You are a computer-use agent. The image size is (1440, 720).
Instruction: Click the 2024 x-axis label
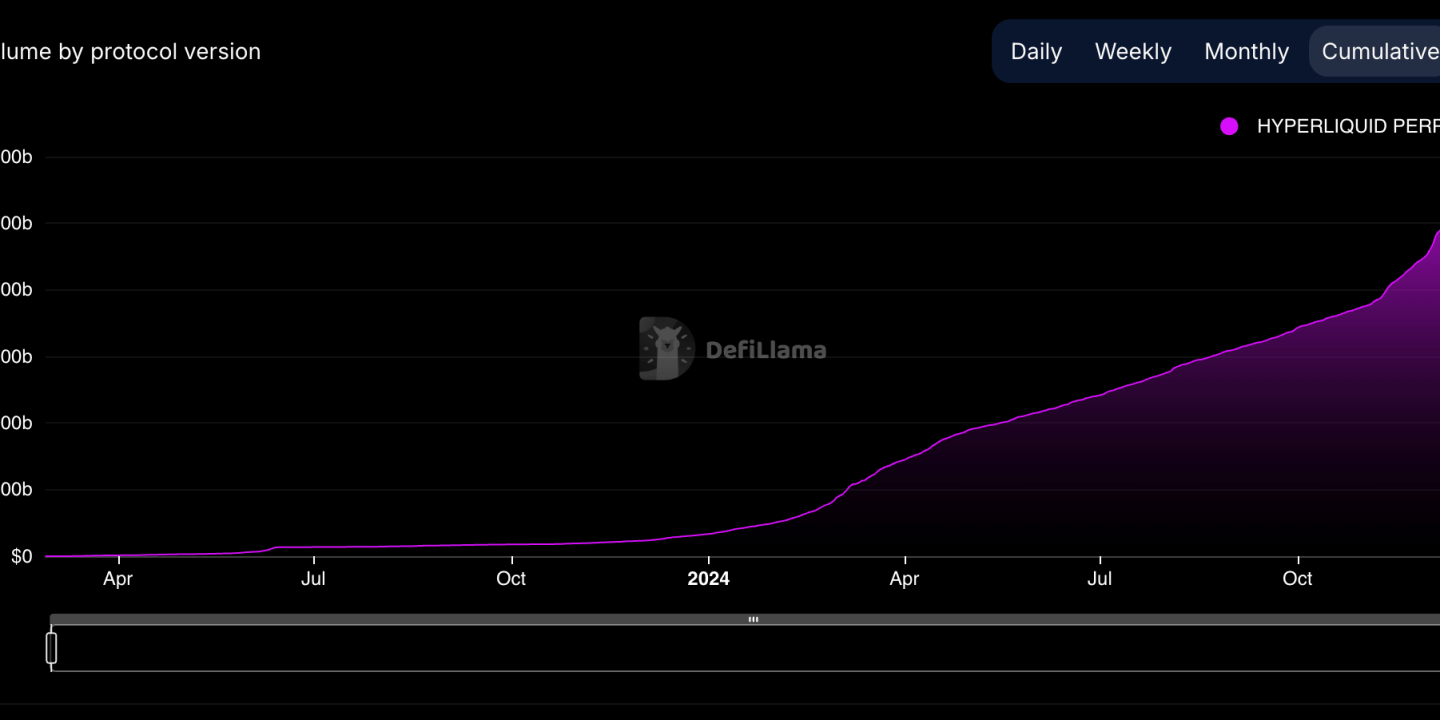coord(708,579)
